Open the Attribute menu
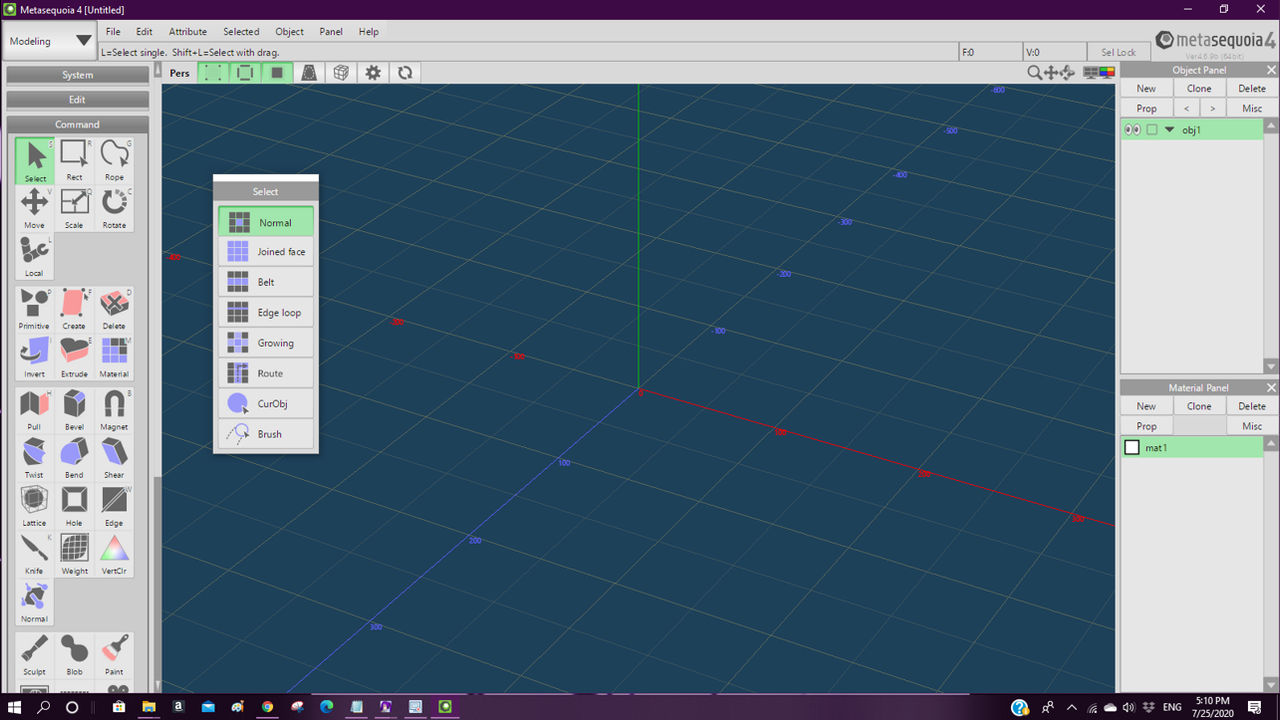This screenshot has width=1280, height=720. click(187, 32)
